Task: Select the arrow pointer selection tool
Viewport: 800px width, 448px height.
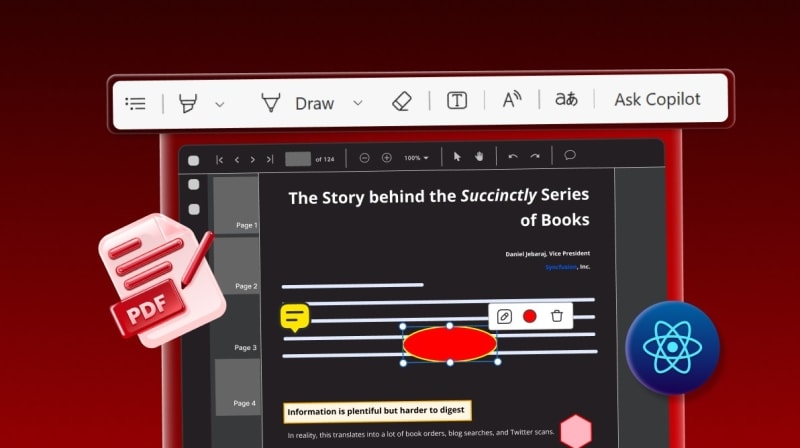Action: click(457, 157)
